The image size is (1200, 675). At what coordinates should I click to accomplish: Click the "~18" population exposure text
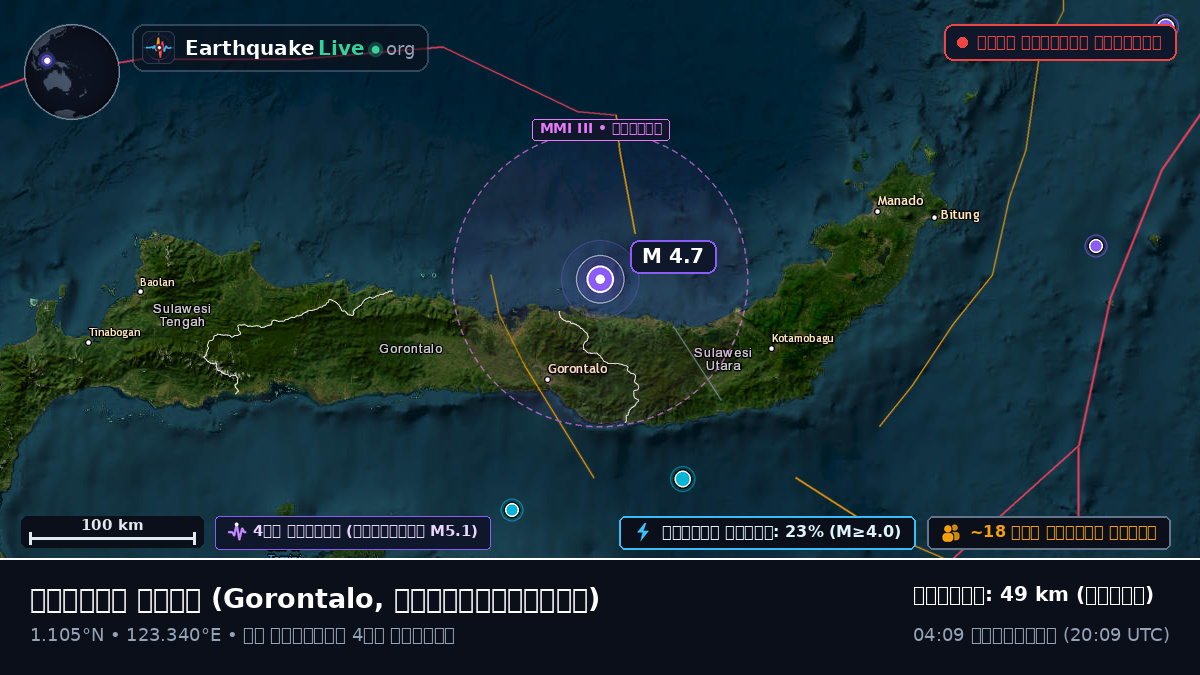[x=988, y=532]
